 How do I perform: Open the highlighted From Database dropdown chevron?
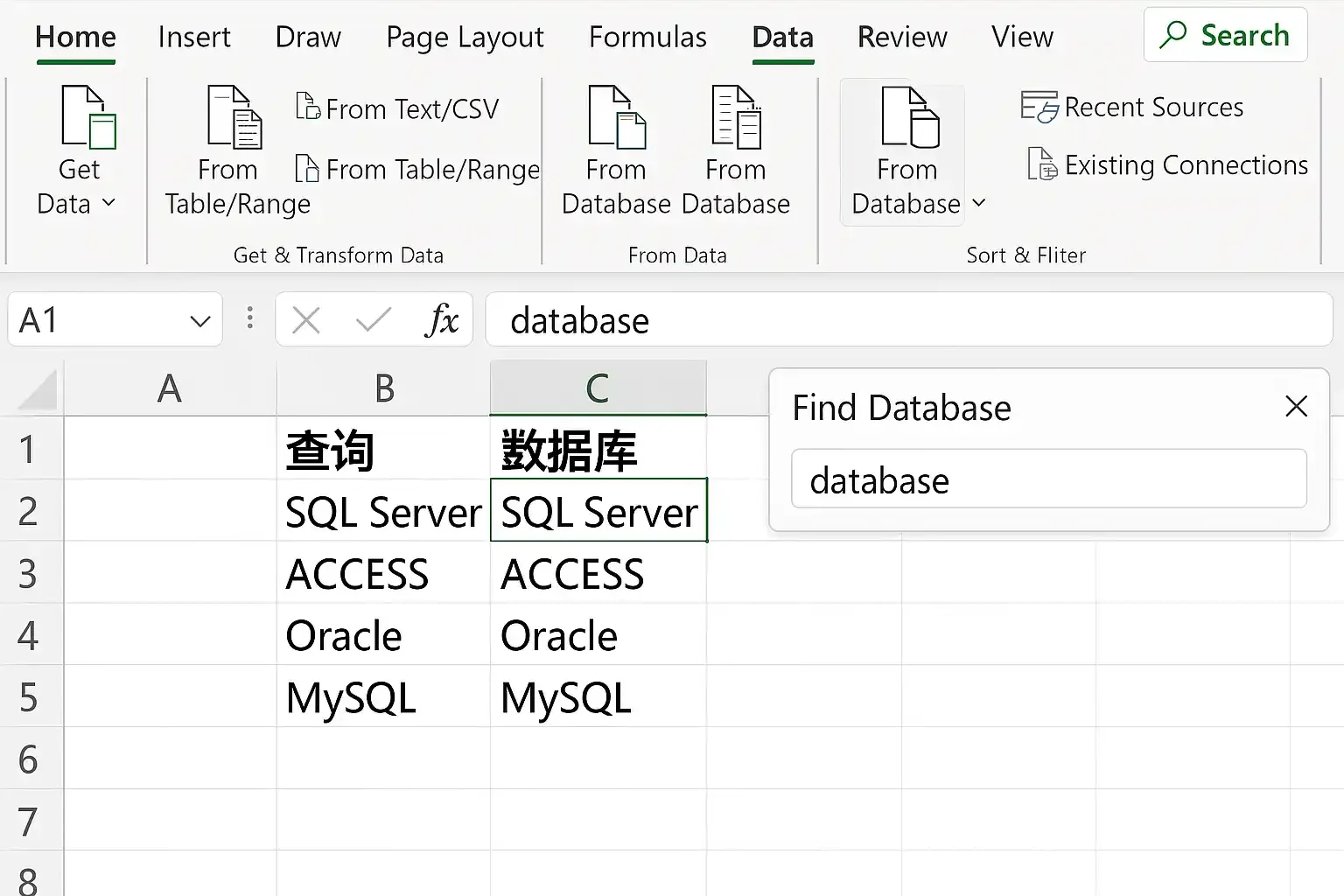click(979, 204)
